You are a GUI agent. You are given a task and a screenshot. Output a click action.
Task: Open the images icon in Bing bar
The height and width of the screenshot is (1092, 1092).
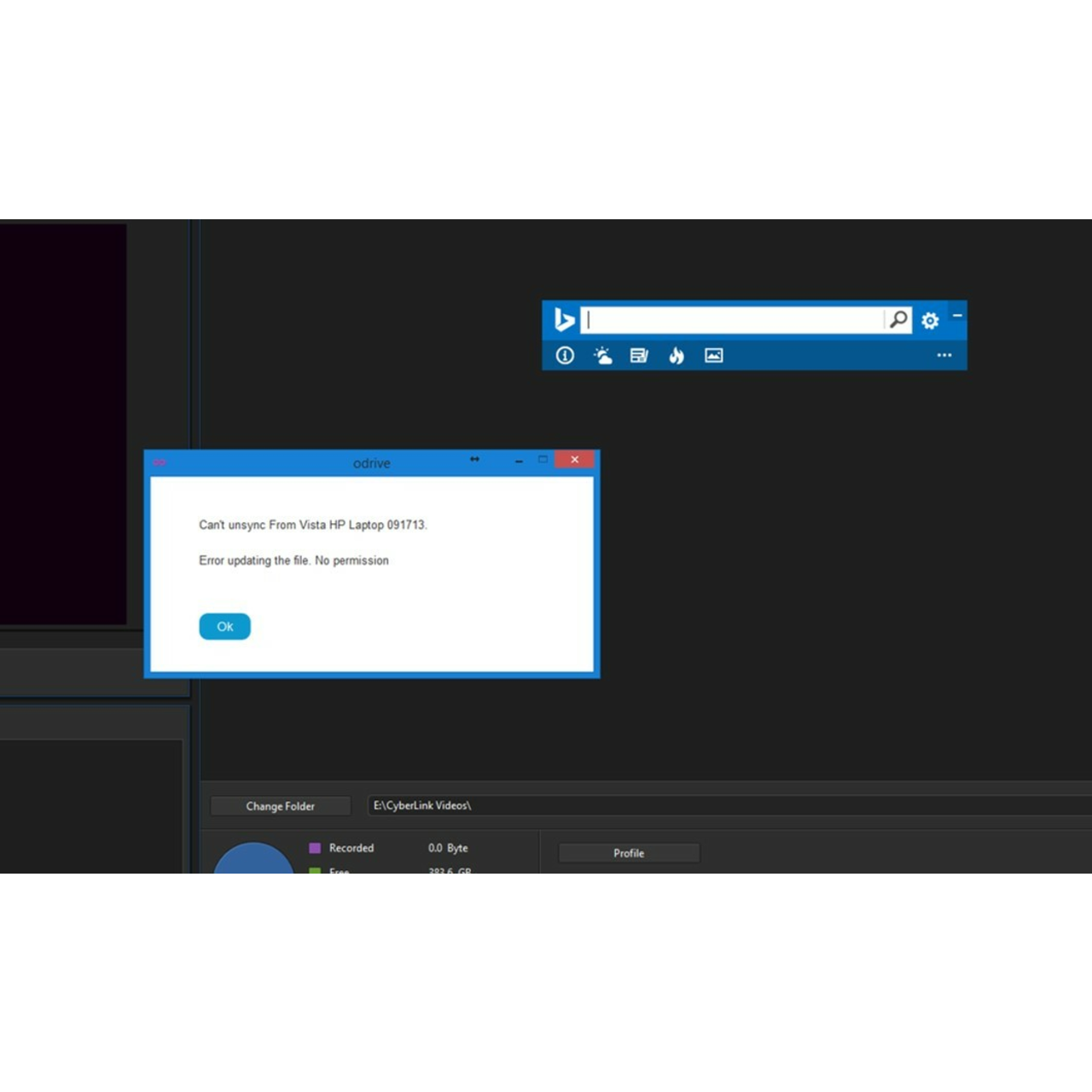[714, 356]
